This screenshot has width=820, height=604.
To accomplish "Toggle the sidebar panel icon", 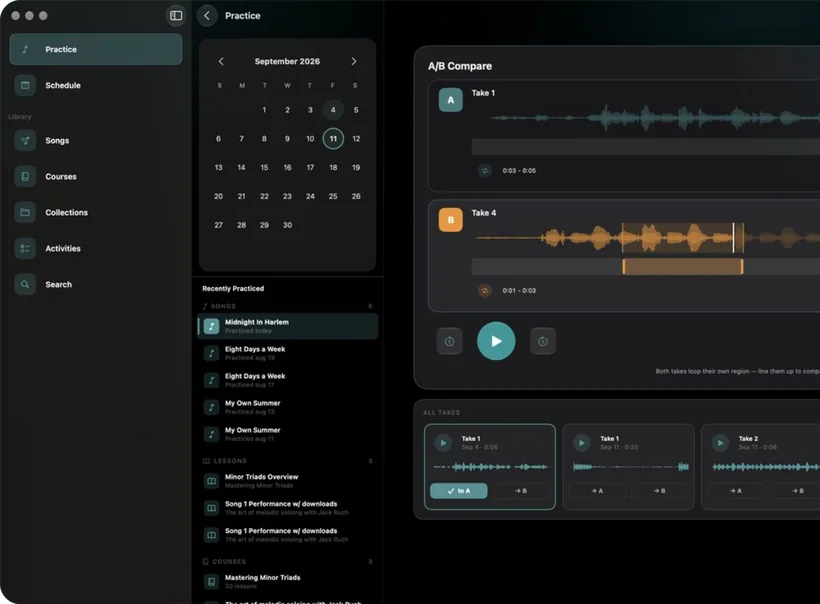I will coord(176,16).
